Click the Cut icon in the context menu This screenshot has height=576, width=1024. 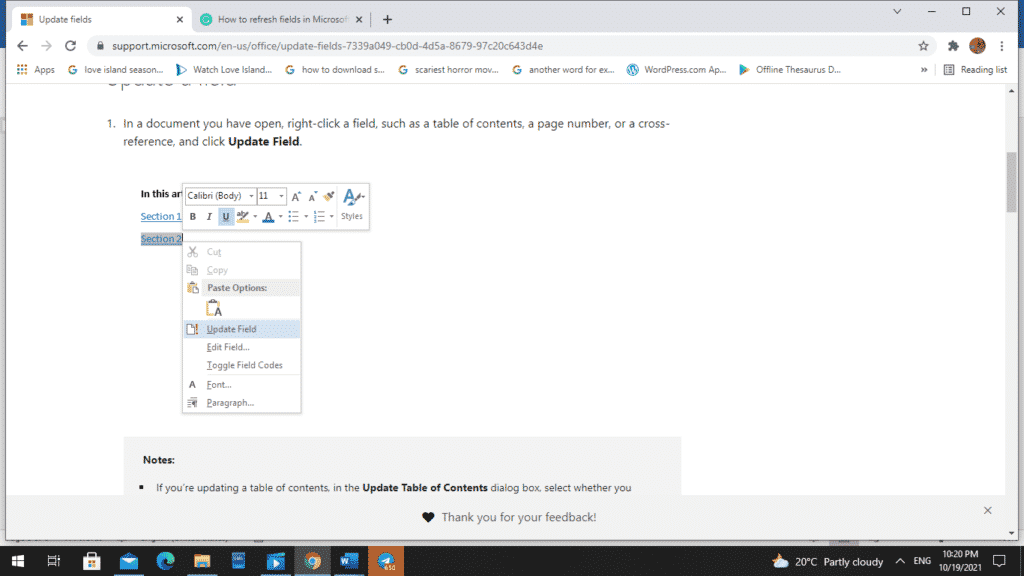[x=192, y=252]
